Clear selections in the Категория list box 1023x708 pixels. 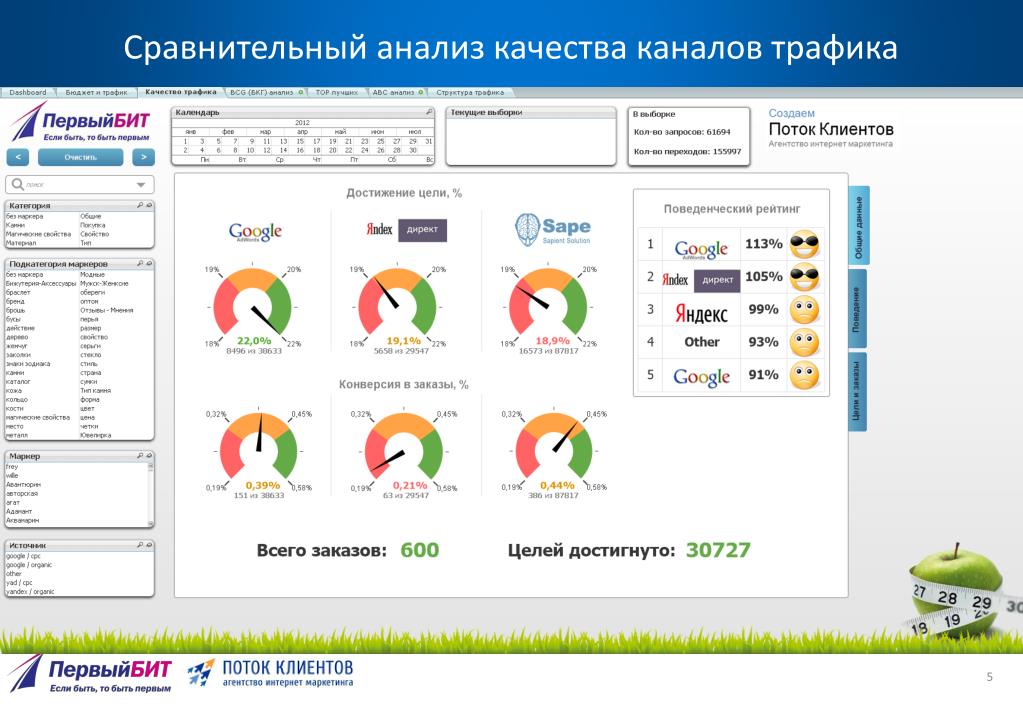click(x=149, y=205)
